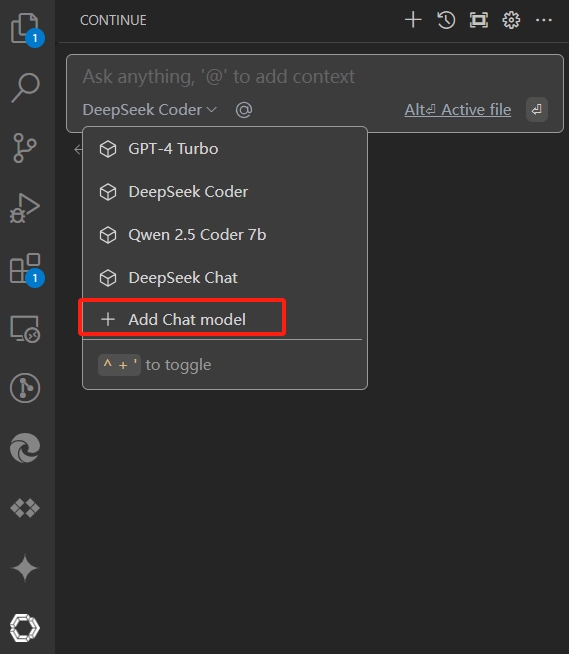Click the Continue extension icon at bottom
Screen dimensions: 569x654
tap(25, 628)
